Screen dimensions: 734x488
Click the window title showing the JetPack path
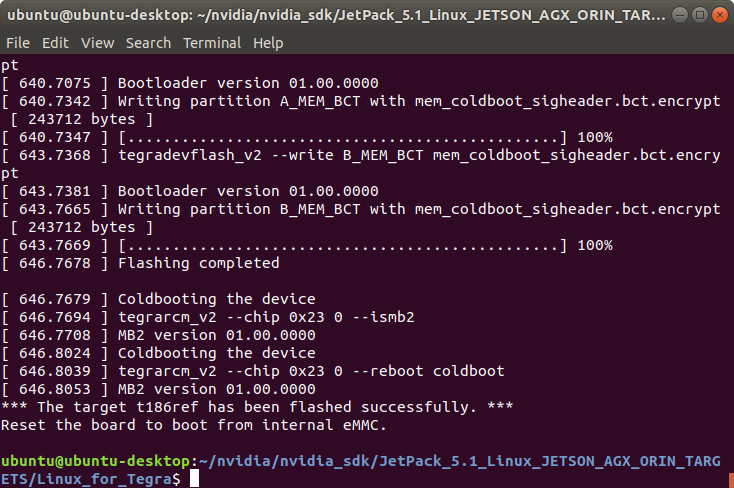point(336,15)
